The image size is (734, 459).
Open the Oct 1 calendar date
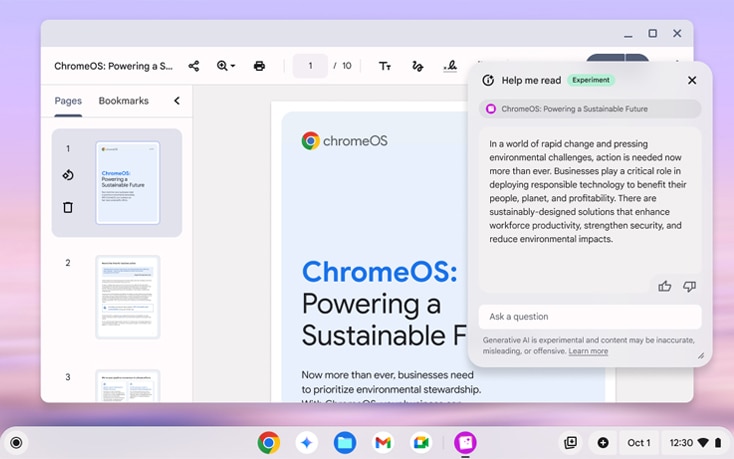[x=638, y=443]
